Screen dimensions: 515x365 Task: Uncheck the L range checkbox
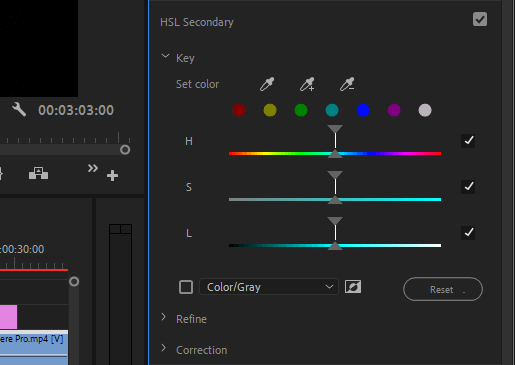click(468, 233)
